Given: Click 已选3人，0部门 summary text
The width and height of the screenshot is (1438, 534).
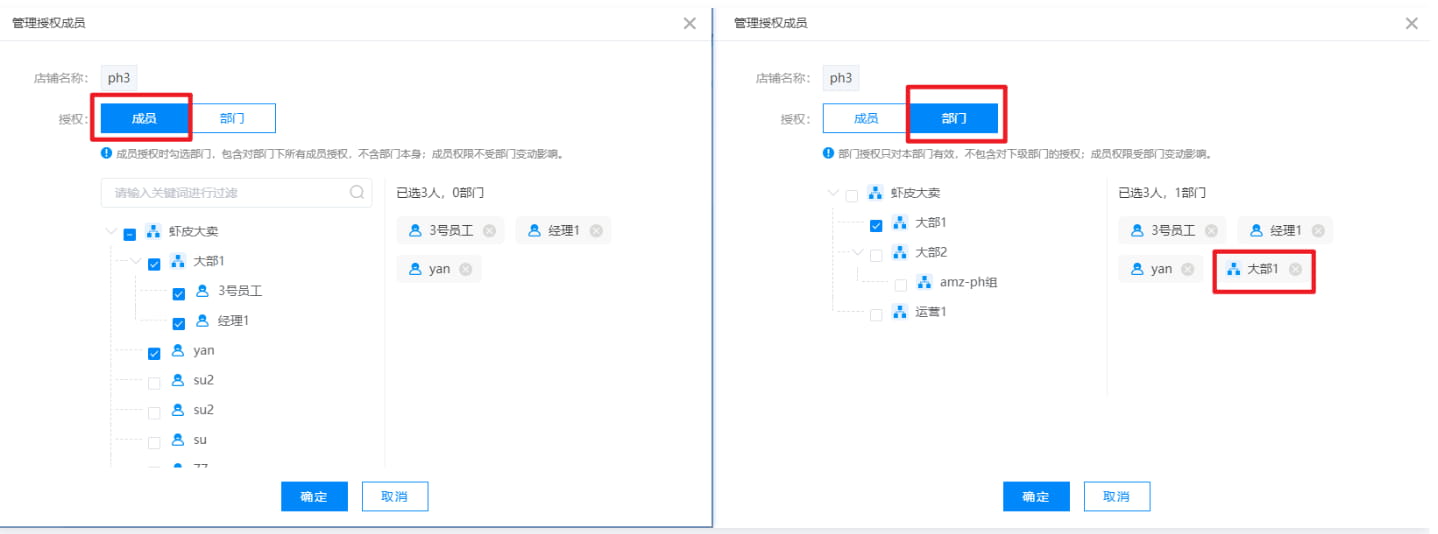Looking at the screenshot, I should [x=440, y=193].
